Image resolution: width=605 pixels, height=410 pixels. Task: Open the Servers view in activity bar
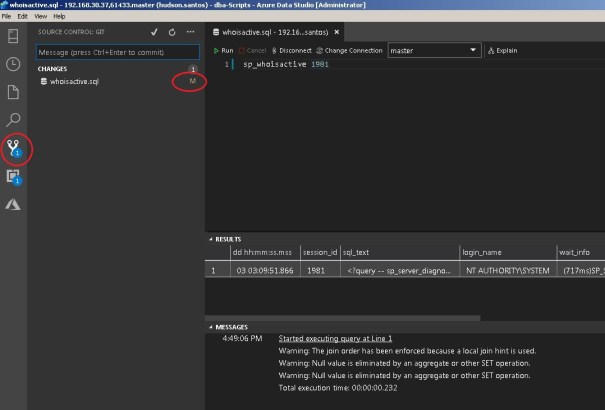point(13,37)
